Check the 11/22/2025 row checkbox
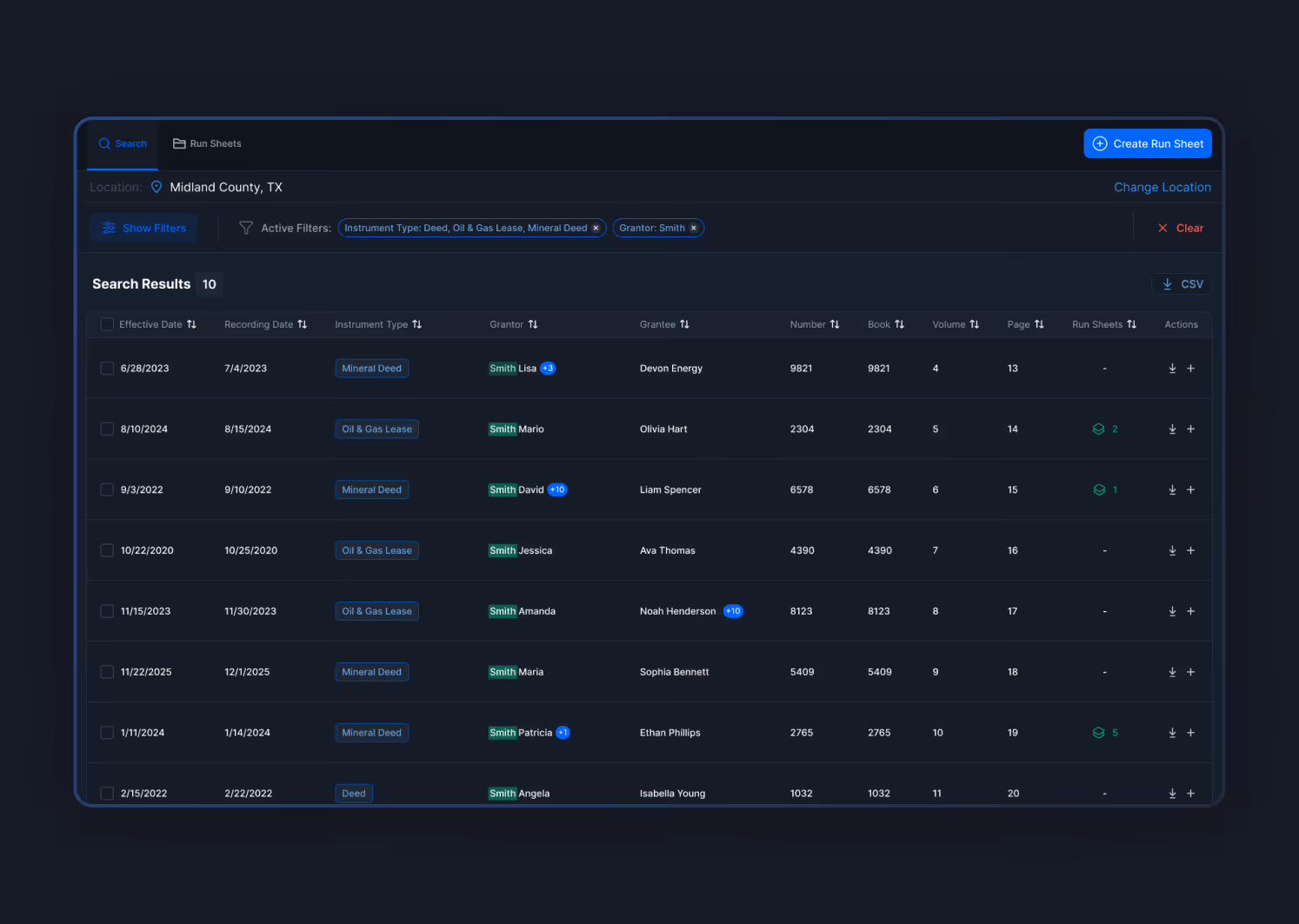1299x924 pixels. (x=107, y=673)
